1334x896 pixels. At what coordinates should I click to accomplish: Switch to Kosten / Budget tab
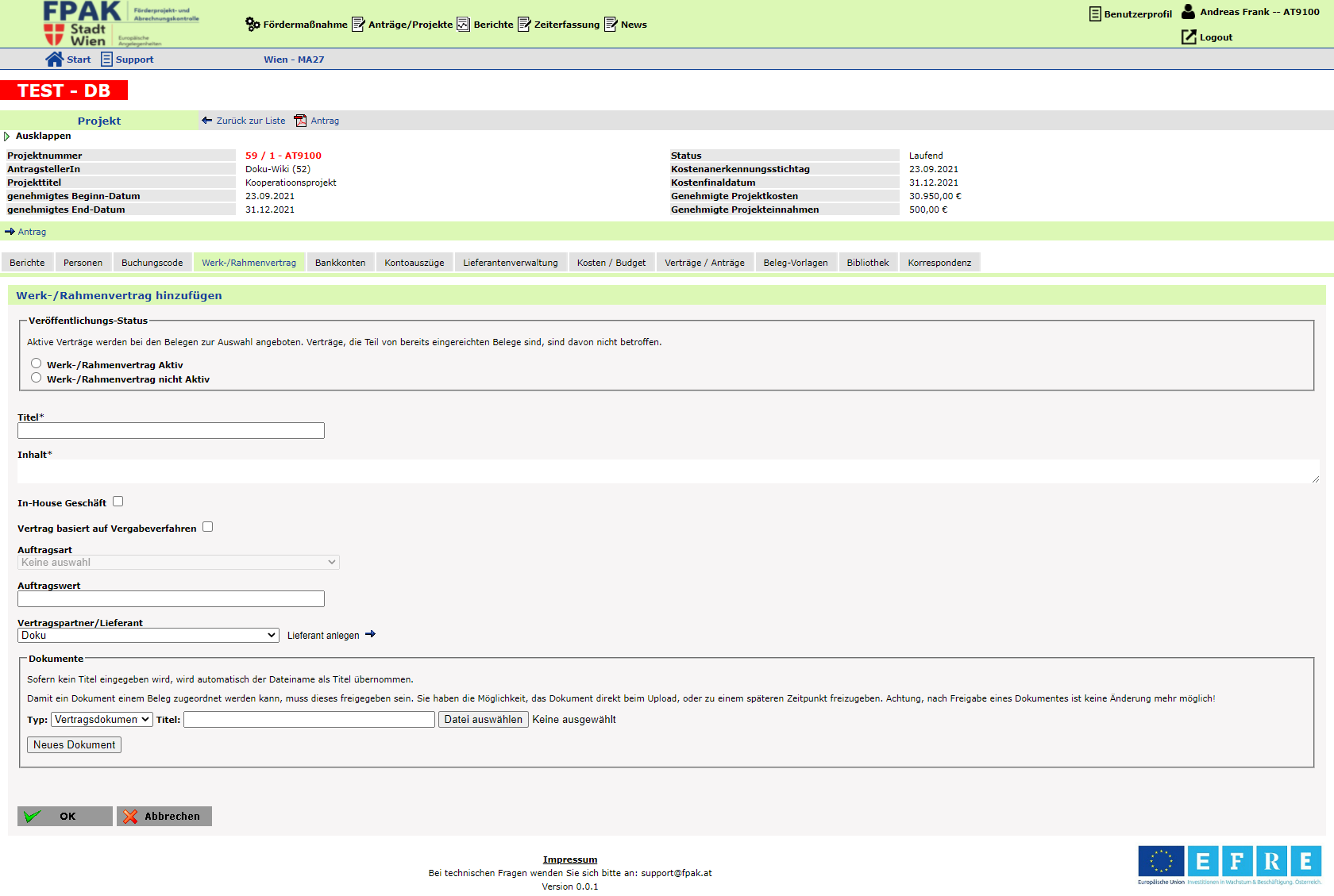coord(611,263)
